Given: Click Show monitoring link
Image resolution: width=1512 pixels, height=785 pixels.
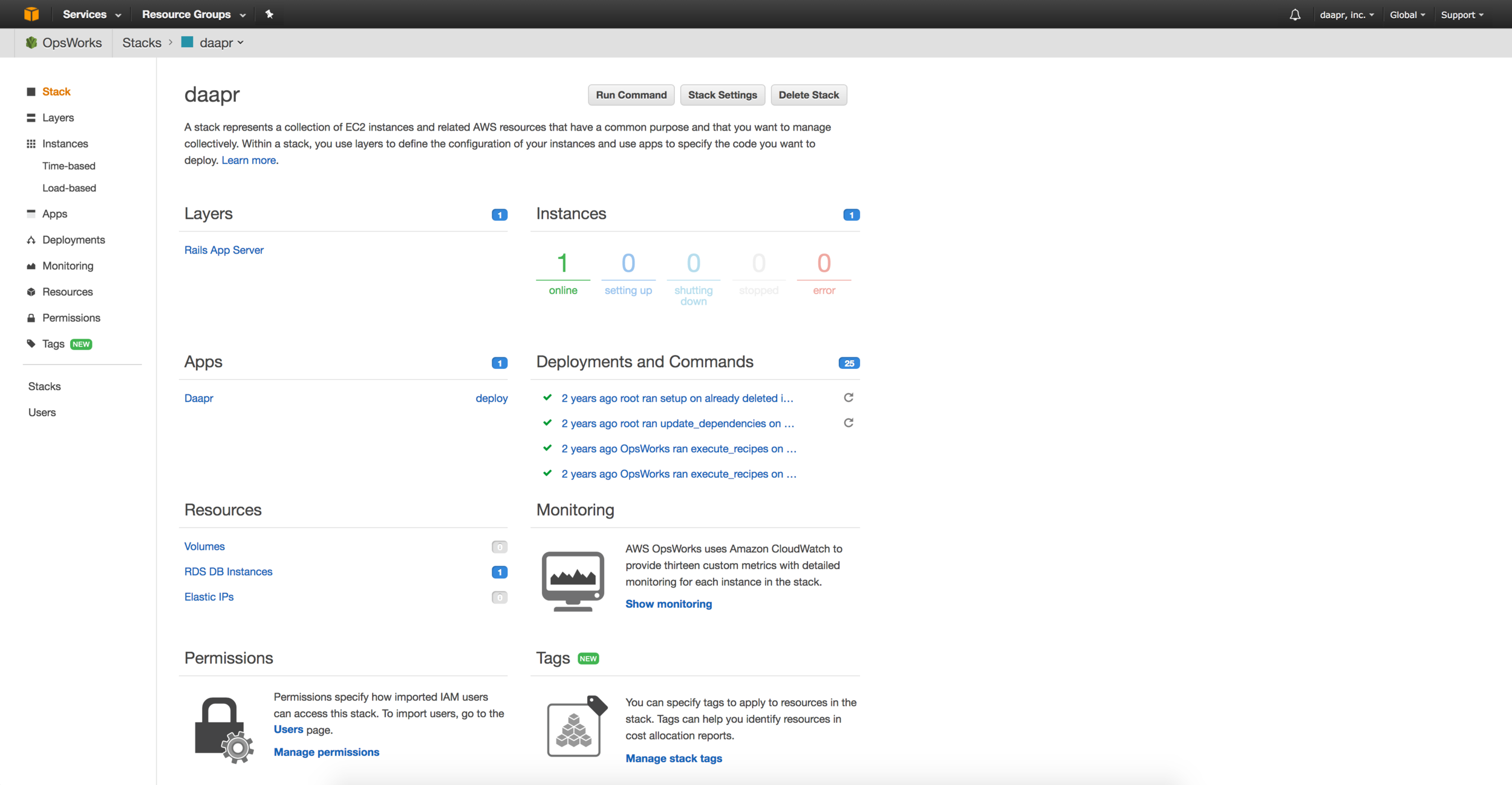Looking at the screenshot, I should pos(668,604).
